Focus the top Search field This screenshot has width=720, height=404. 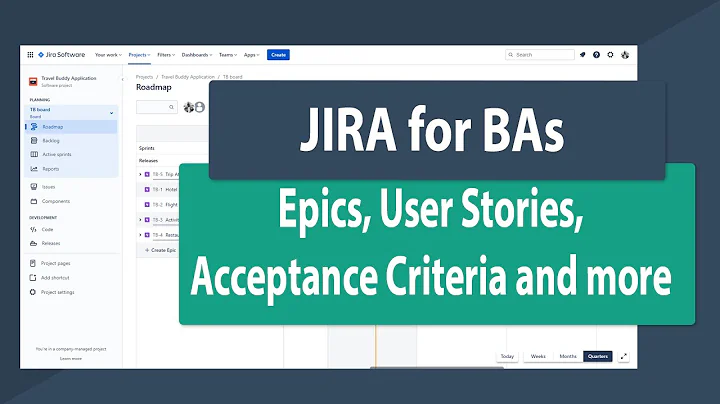point(540,55)
